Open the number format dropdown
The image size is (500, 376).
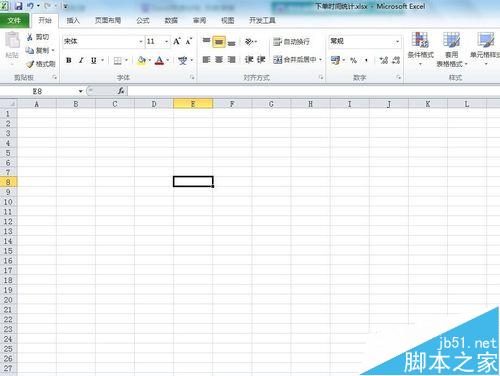pos(397,42)
